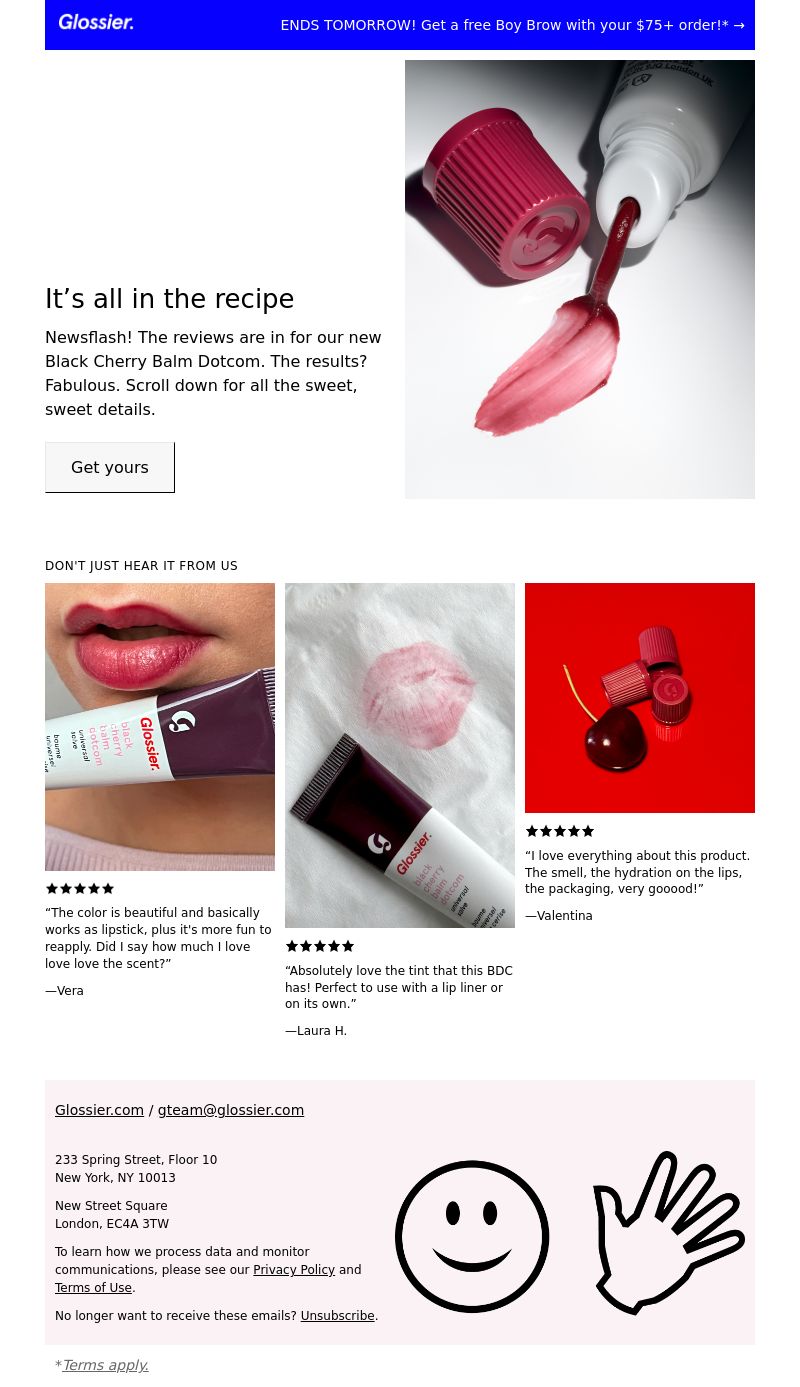Click the Get yours button
The width and height of the screenshot is (800, 1387).
pos(110,467)
